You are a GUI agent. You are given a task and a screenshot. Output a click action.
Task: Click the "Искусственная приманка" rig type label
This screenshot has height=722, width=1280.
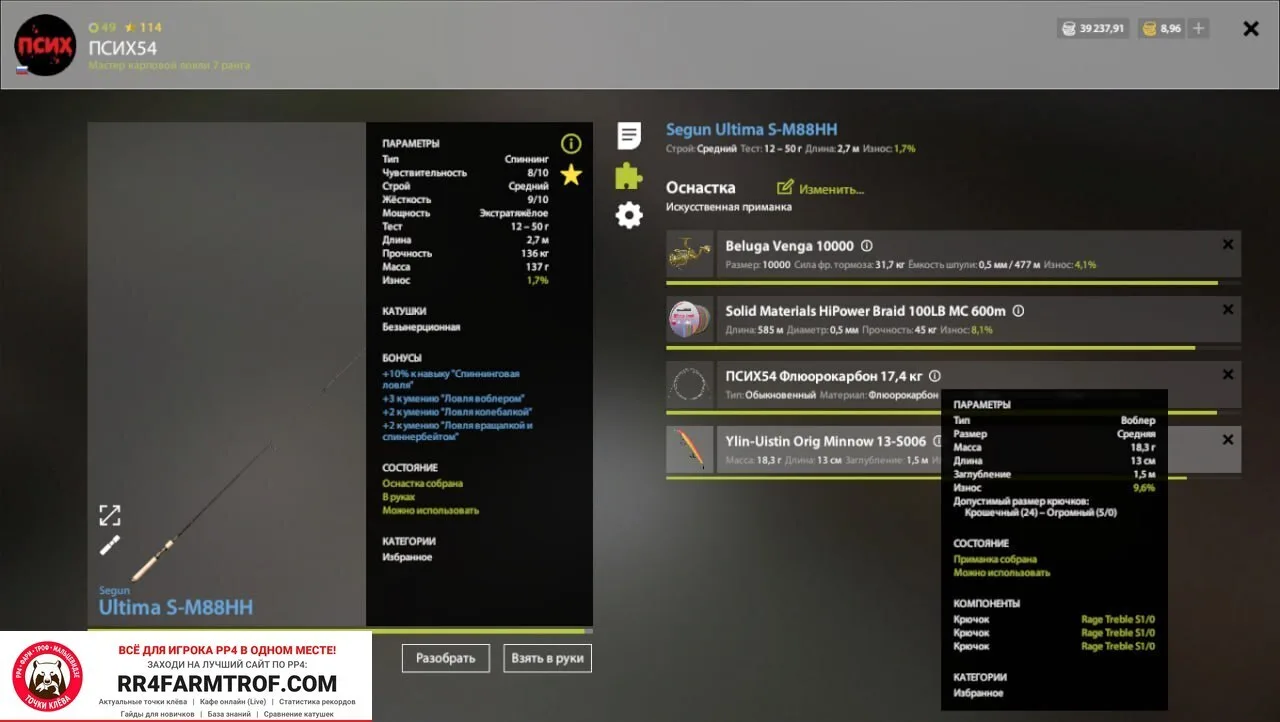coord(729,207)
